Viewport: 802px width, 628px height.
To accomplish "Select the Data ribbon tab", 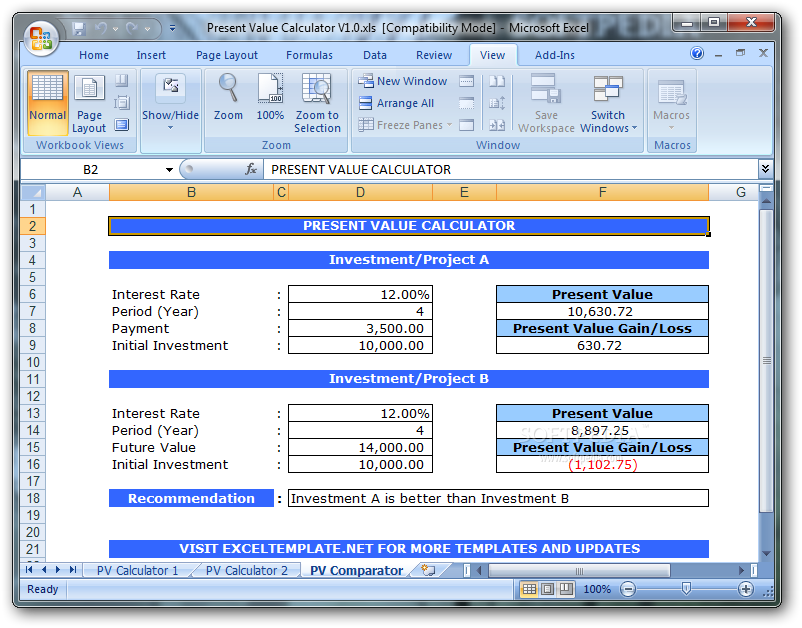I will tap(374, 55).
